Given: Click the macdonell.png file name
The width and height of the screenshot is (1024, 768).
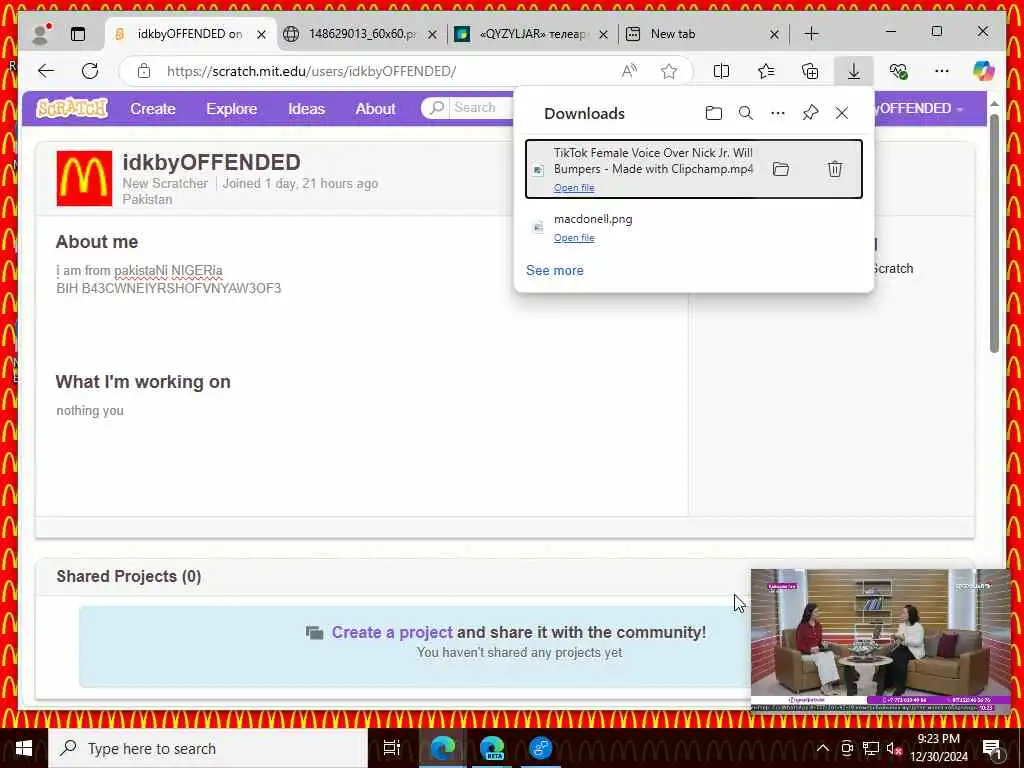Looking at the screenshot, I should [593, 219].
